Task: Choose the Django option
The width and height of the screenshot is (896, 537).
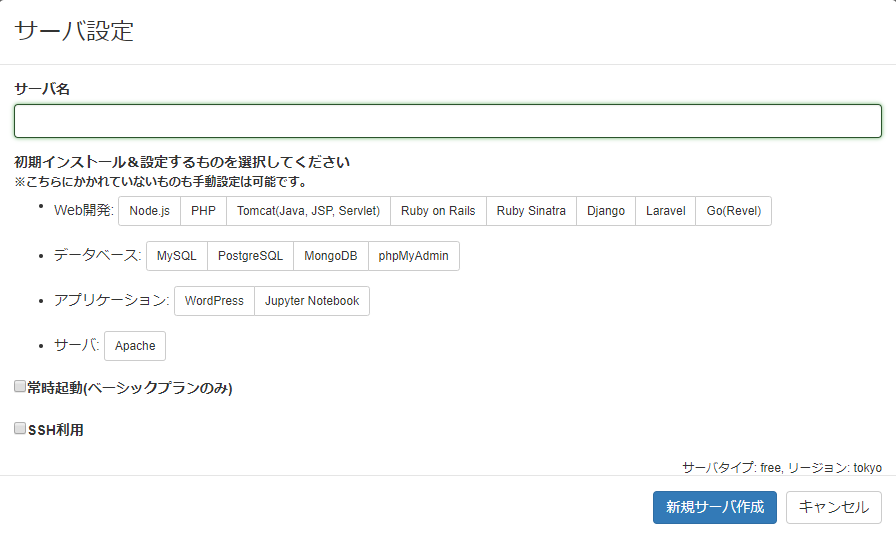Action: [606, 211]
